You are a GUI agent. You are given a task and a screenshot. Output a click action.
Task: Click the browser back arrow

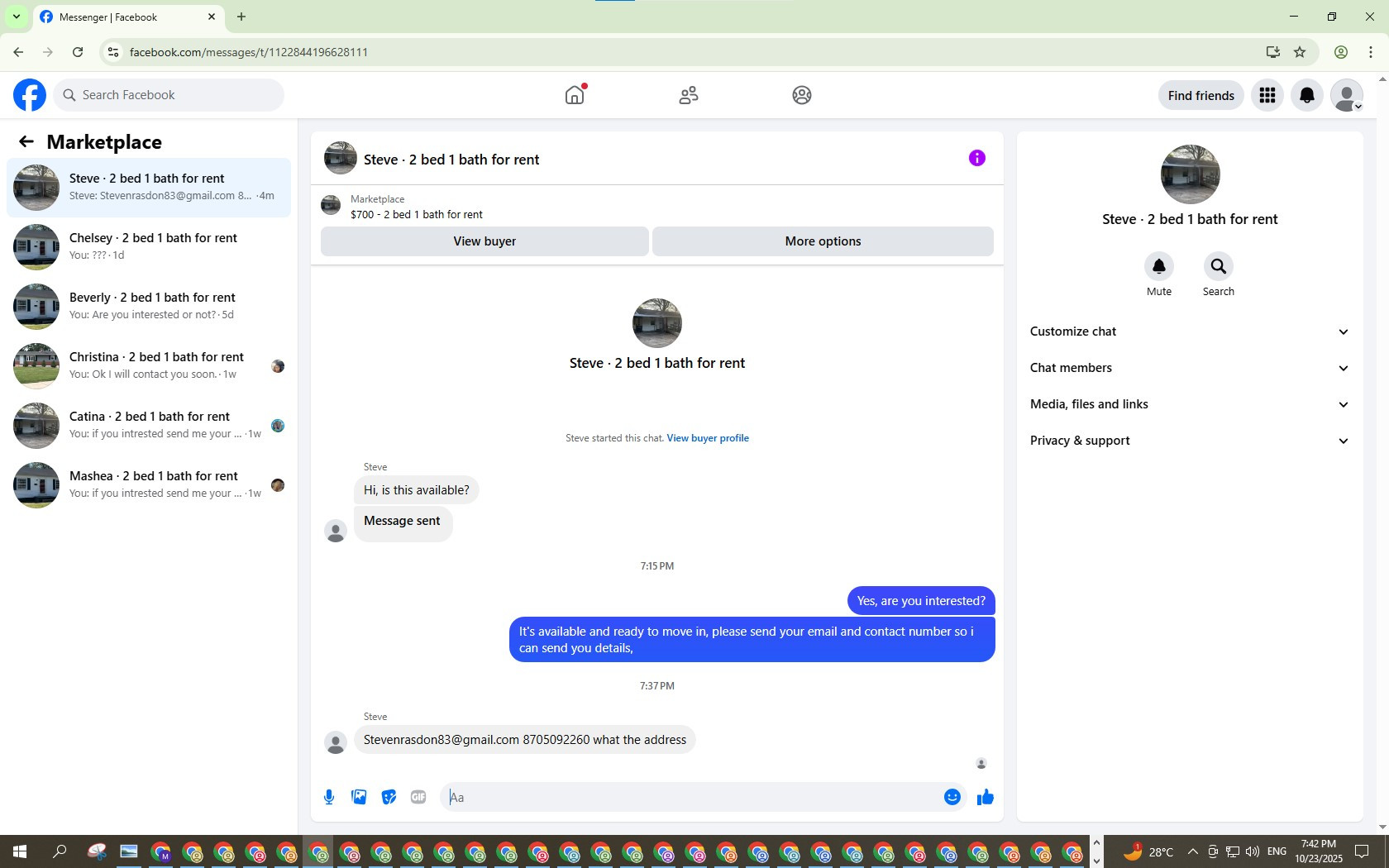[18, 52]
